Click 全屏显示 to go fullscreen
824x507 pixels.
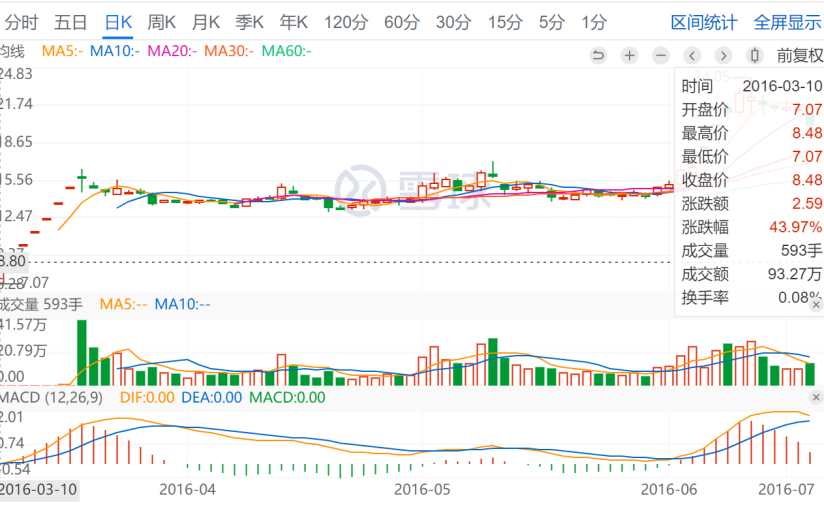tap(786, 22)
